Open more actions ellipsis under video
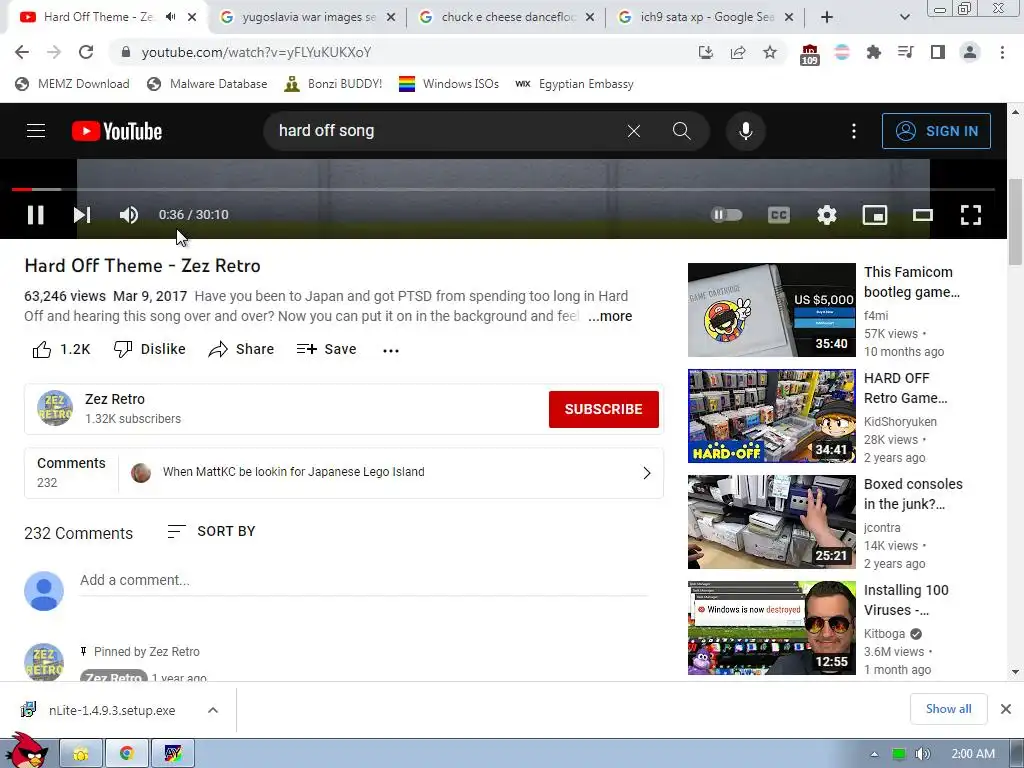 [391, 351]
